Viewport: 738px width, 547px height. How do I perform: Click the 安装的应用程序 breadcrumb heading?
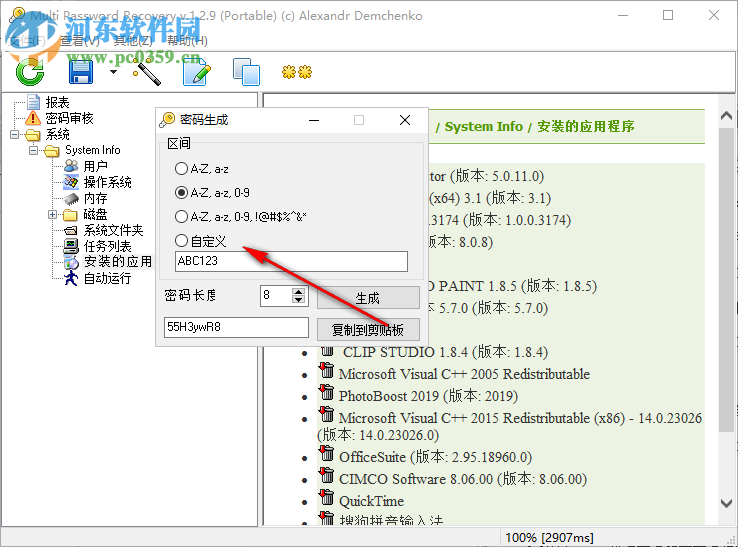(x=586, y=127)
